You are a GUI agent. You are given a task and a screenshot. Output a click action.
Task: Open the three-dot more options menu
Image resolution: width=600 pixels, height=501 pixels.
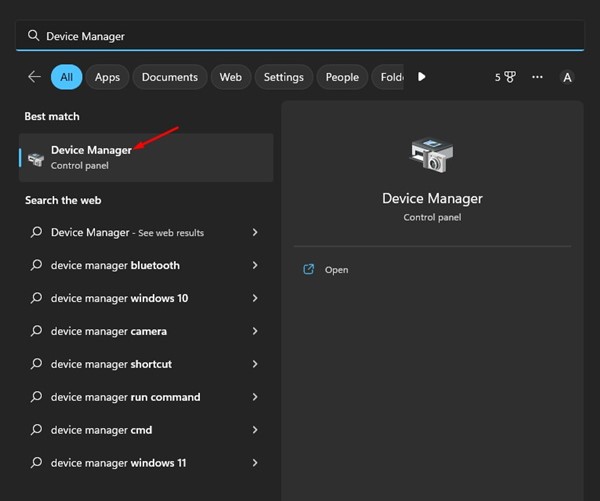pos(538,77)
